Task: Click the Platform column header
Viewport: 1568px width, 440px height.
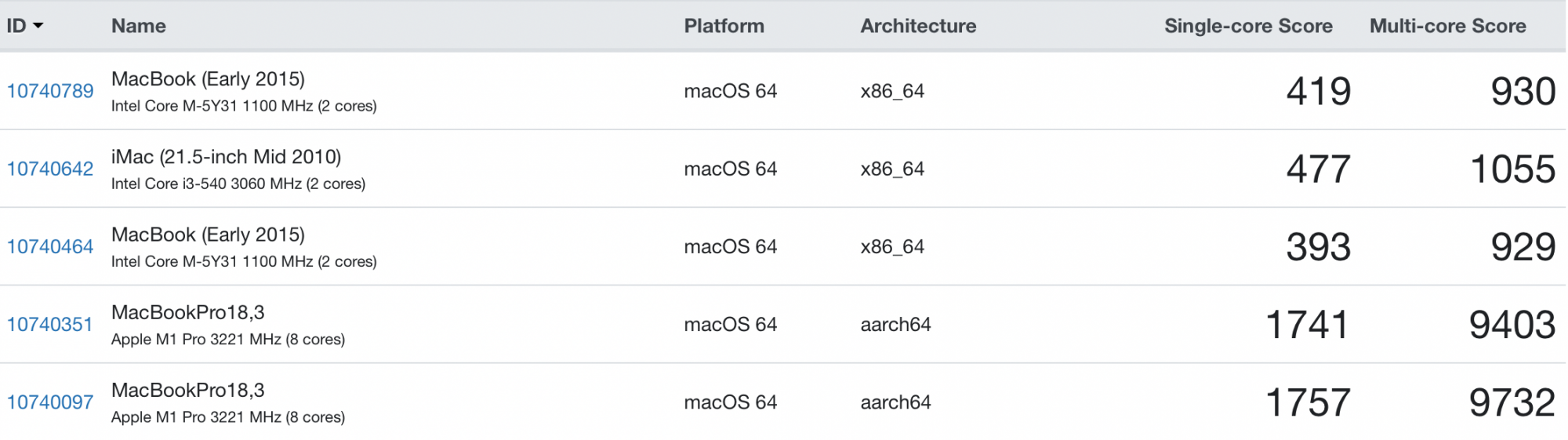Action: click(x=724, y=26)
